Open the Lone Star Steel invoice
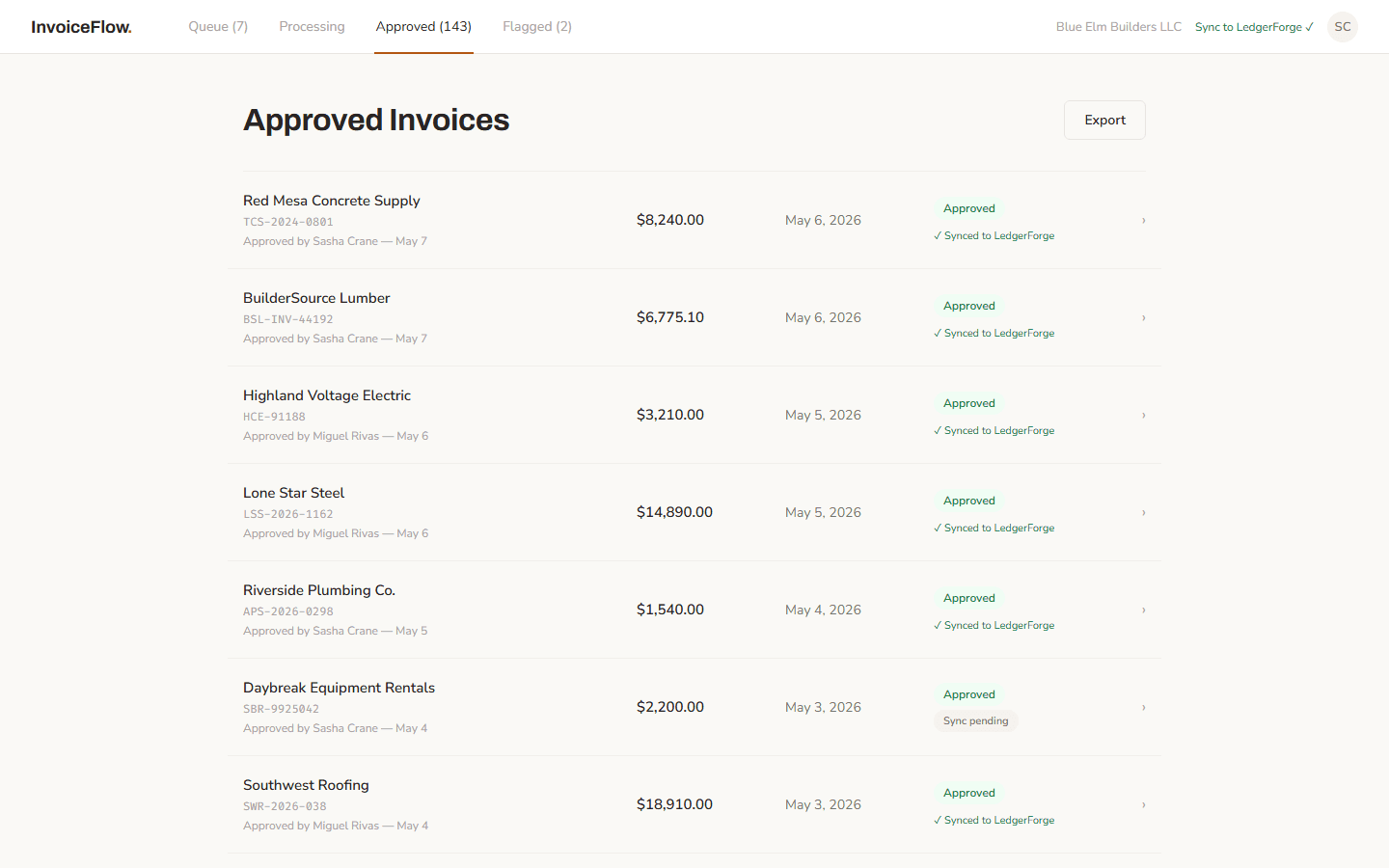1389x868 pixels. click(x=694, y=513)
